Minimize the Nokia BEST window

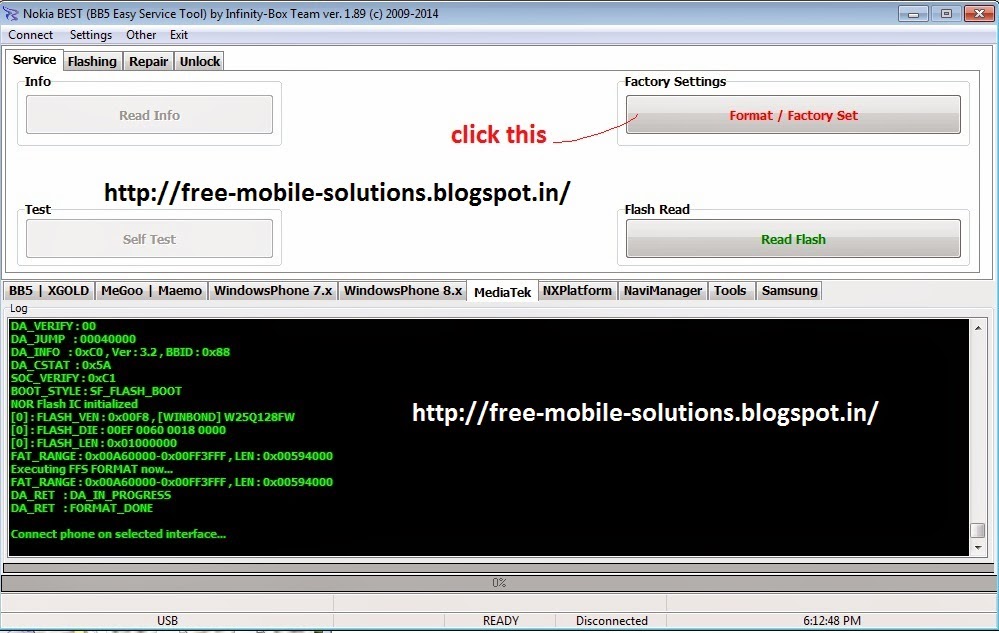pyautogui.click(x=913, y=13)
